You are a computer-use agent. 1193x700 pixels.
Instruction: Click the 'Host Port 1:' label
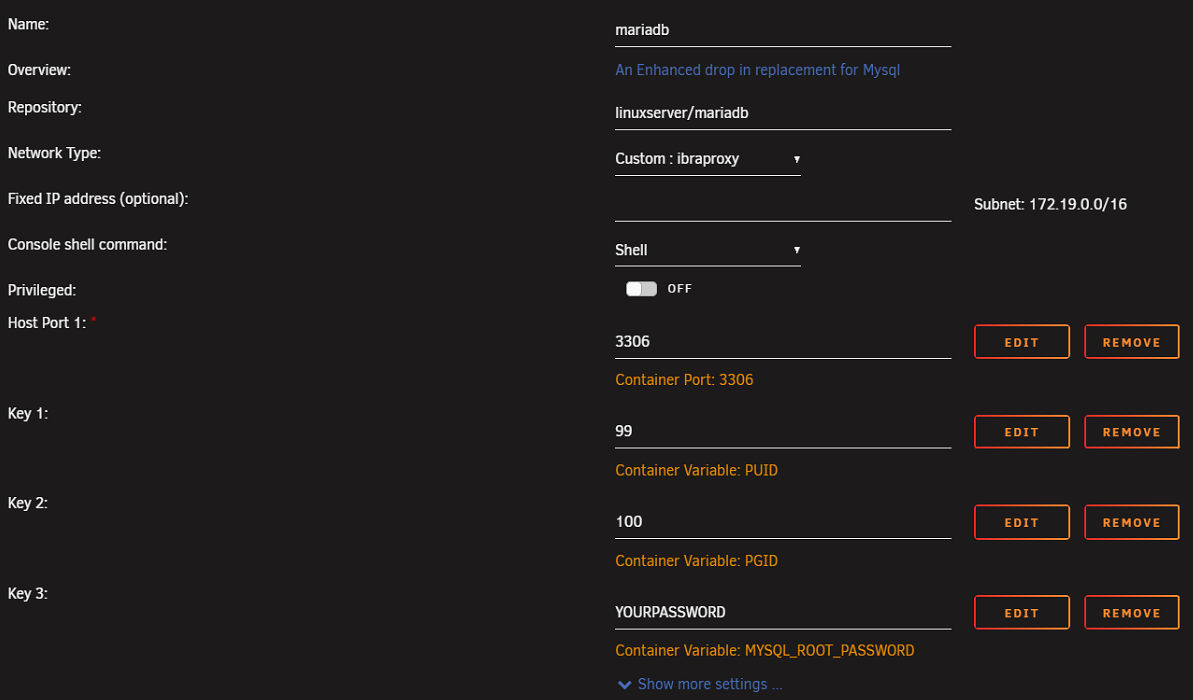point(46,323)
